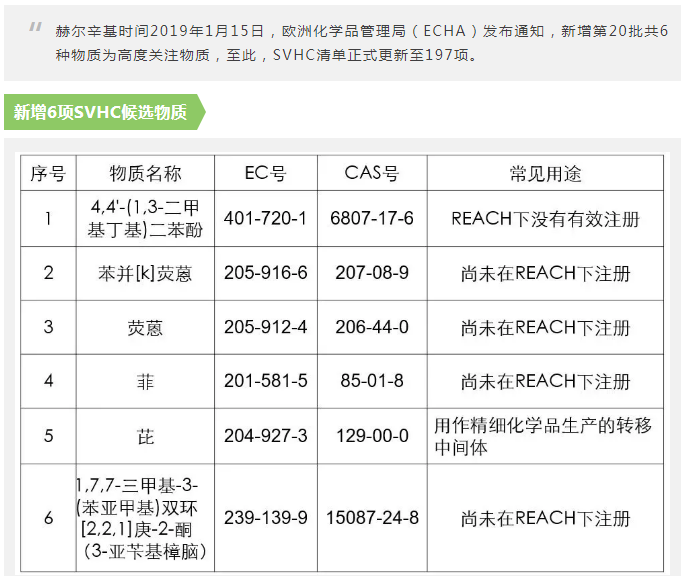This screenshot has width=682, height=576.
Task: Click substance name 芘
Action: (145, 436)
